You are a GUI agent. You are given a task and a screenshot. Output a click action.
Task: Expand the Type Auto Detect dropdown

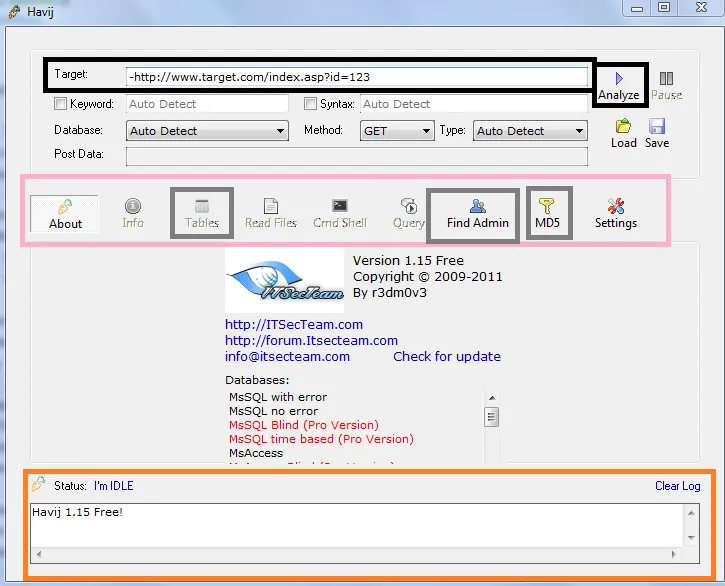tap(530, 131)
